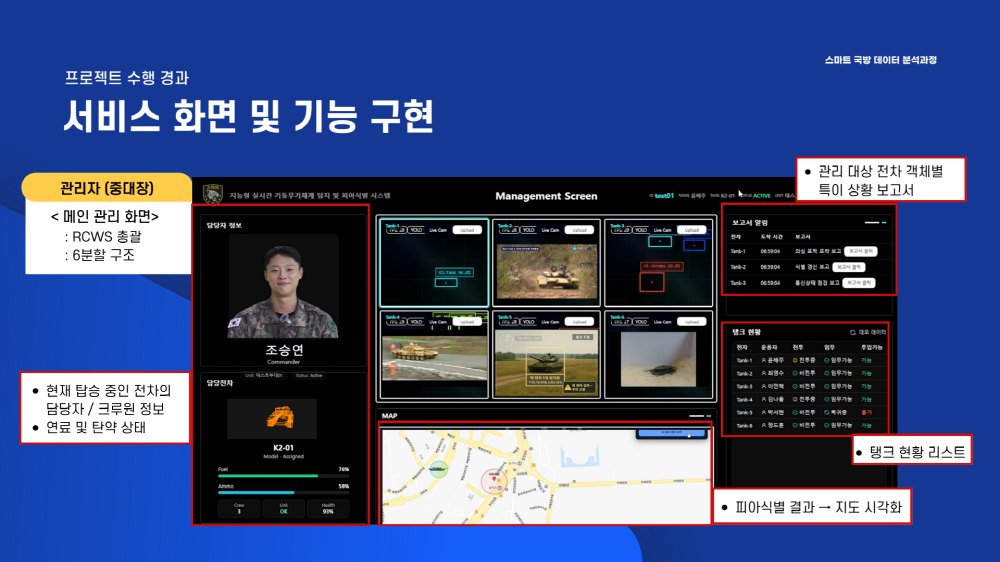Click the green tank marker on the map
Image resolution: width=1000 pixels, height=562 pixels.
pos(438,469)
